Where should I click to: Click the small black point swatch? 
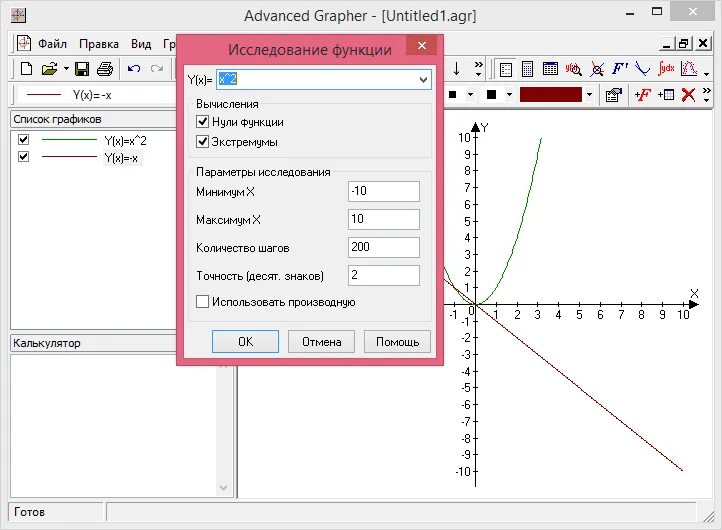[x=453, y=95]
